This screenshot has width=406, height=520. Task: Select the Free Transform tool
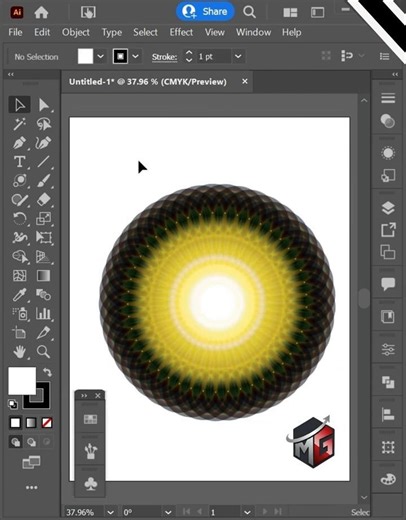point(43,237)
